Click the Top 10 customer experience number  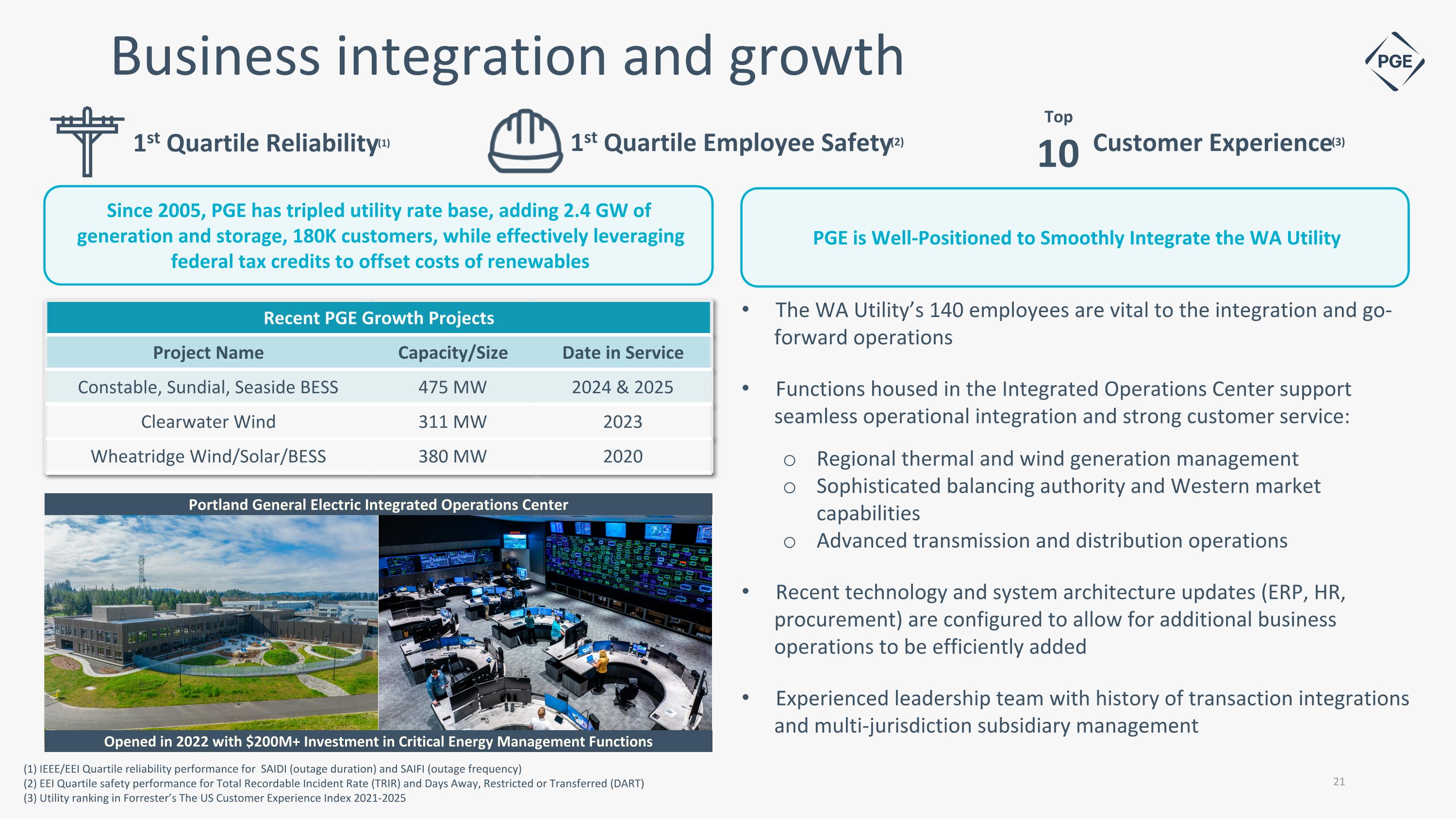(x=1058, y=154)
